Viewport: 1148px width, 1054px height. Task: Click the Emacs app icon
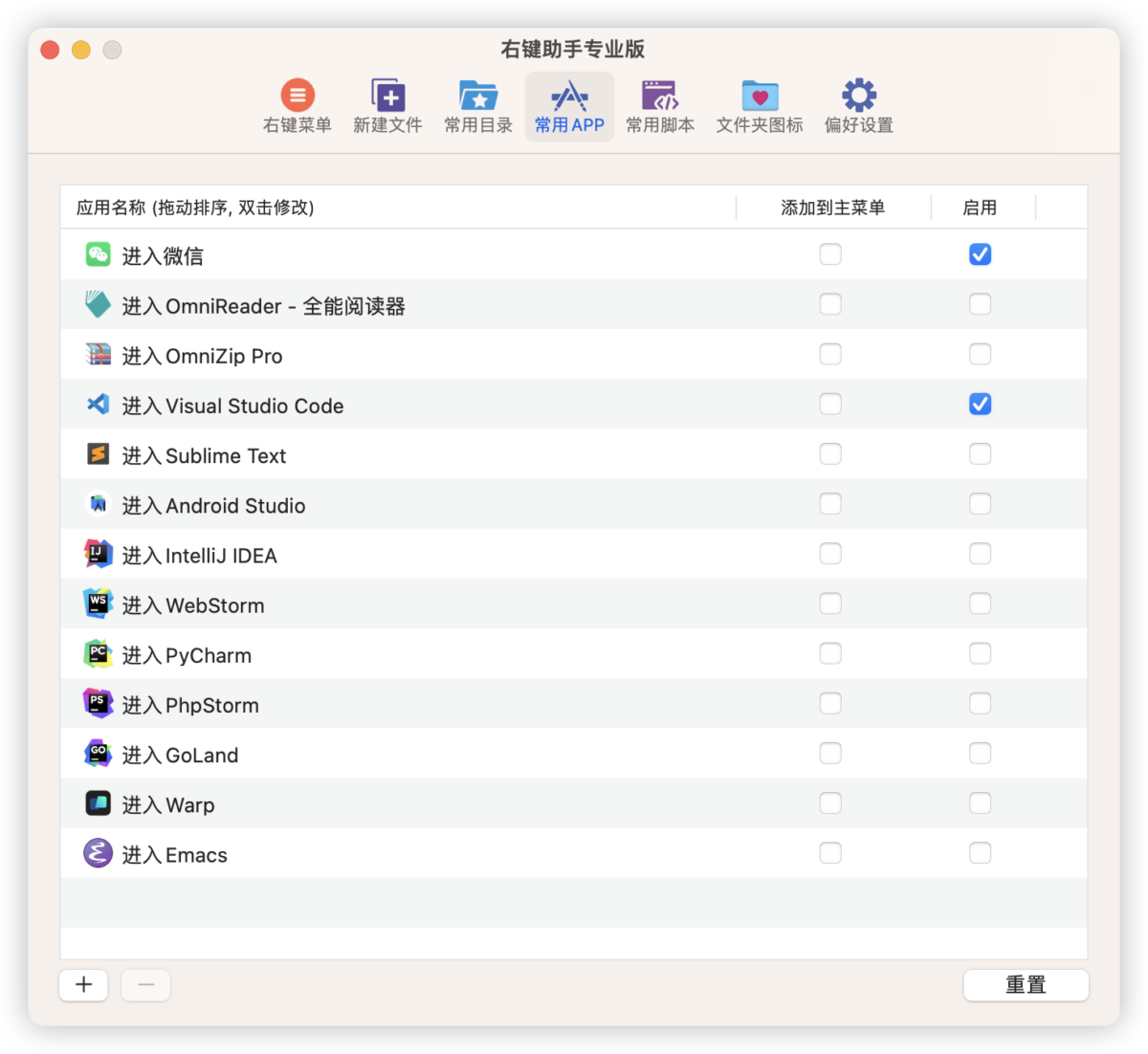99,853
